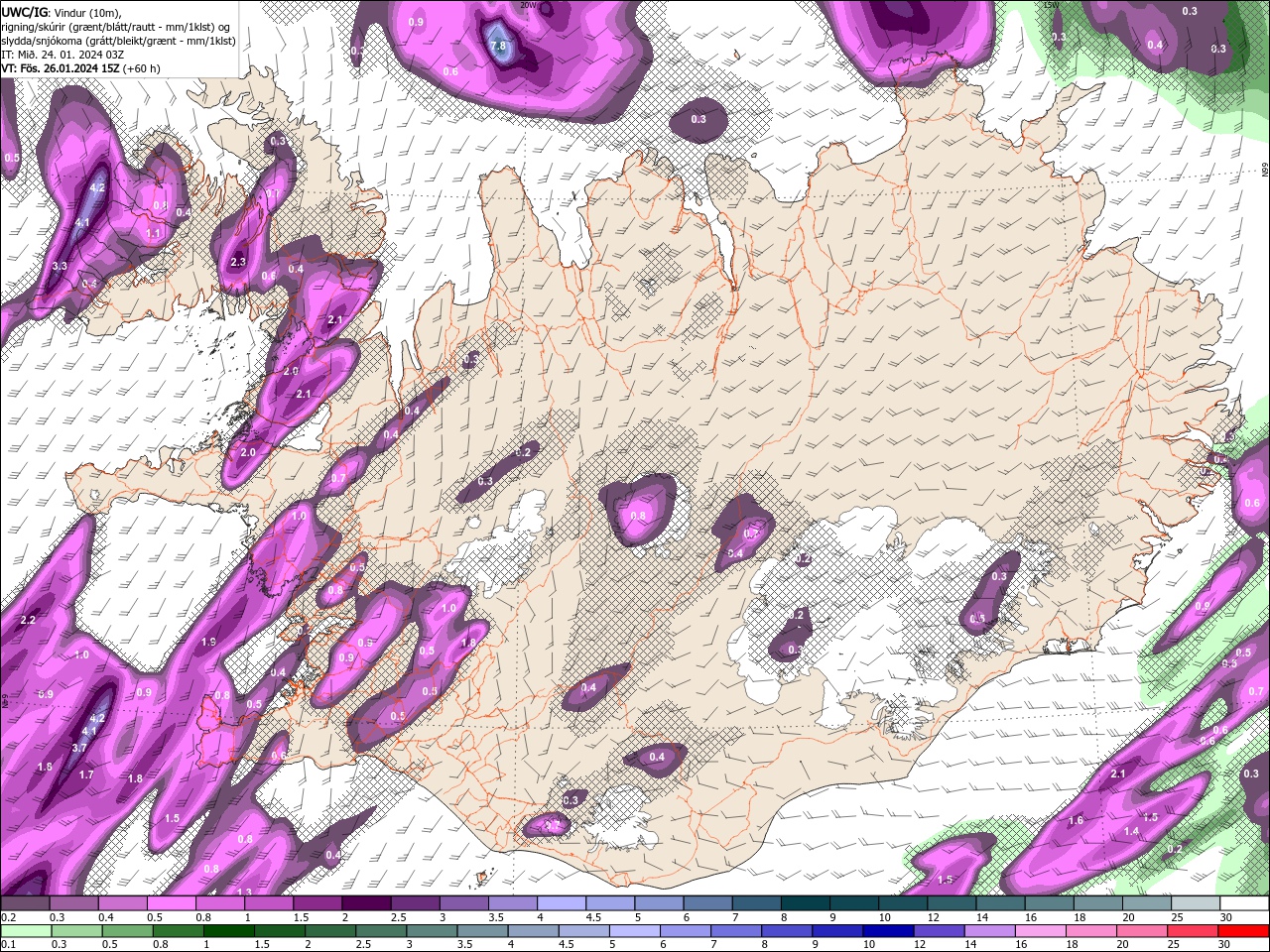Screen dimensions: 1270x952
Task: Click the '15W' longitude label
Action: [x=1051, y=5]
